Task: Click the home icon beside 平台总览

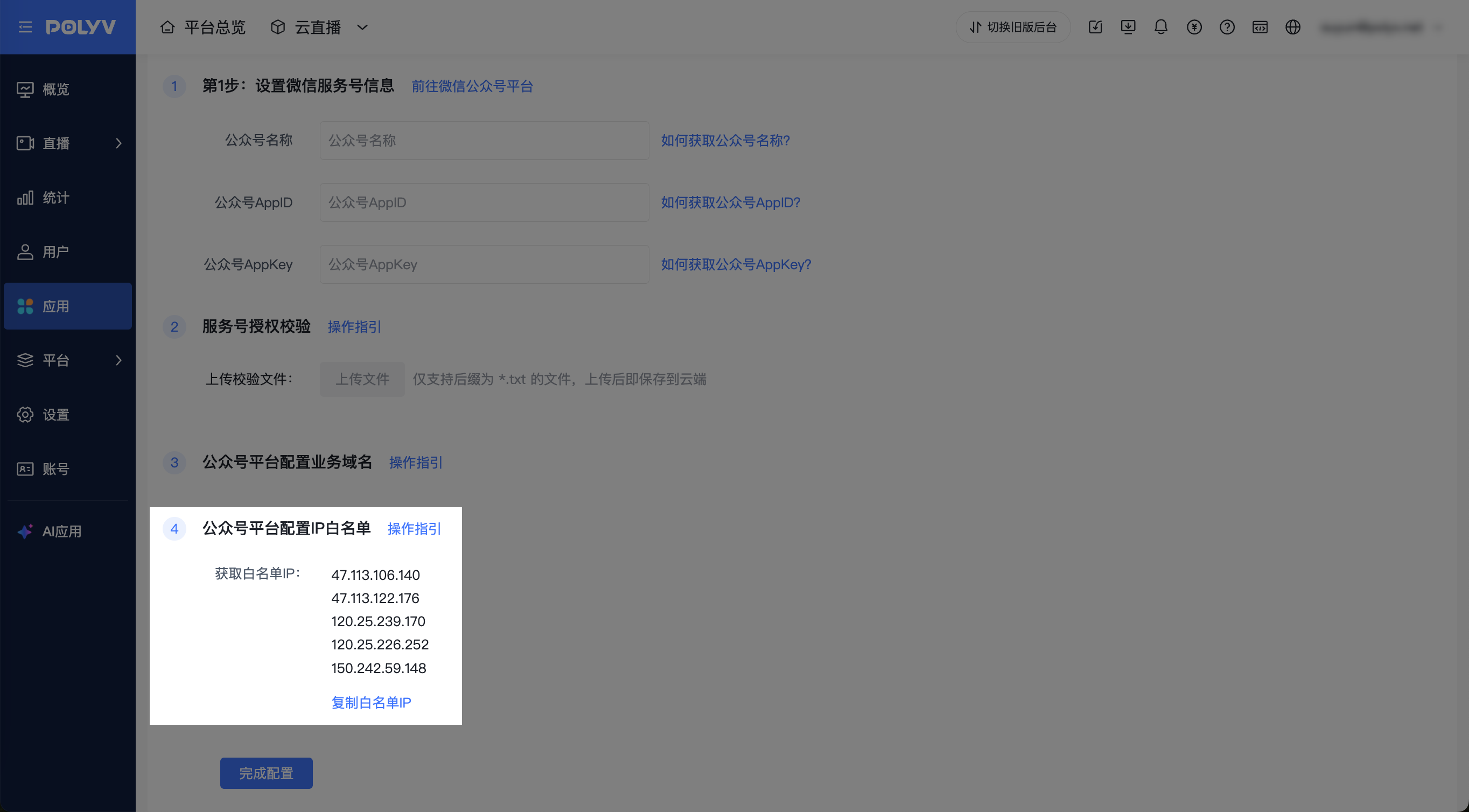Action: (x=167, y=27)
